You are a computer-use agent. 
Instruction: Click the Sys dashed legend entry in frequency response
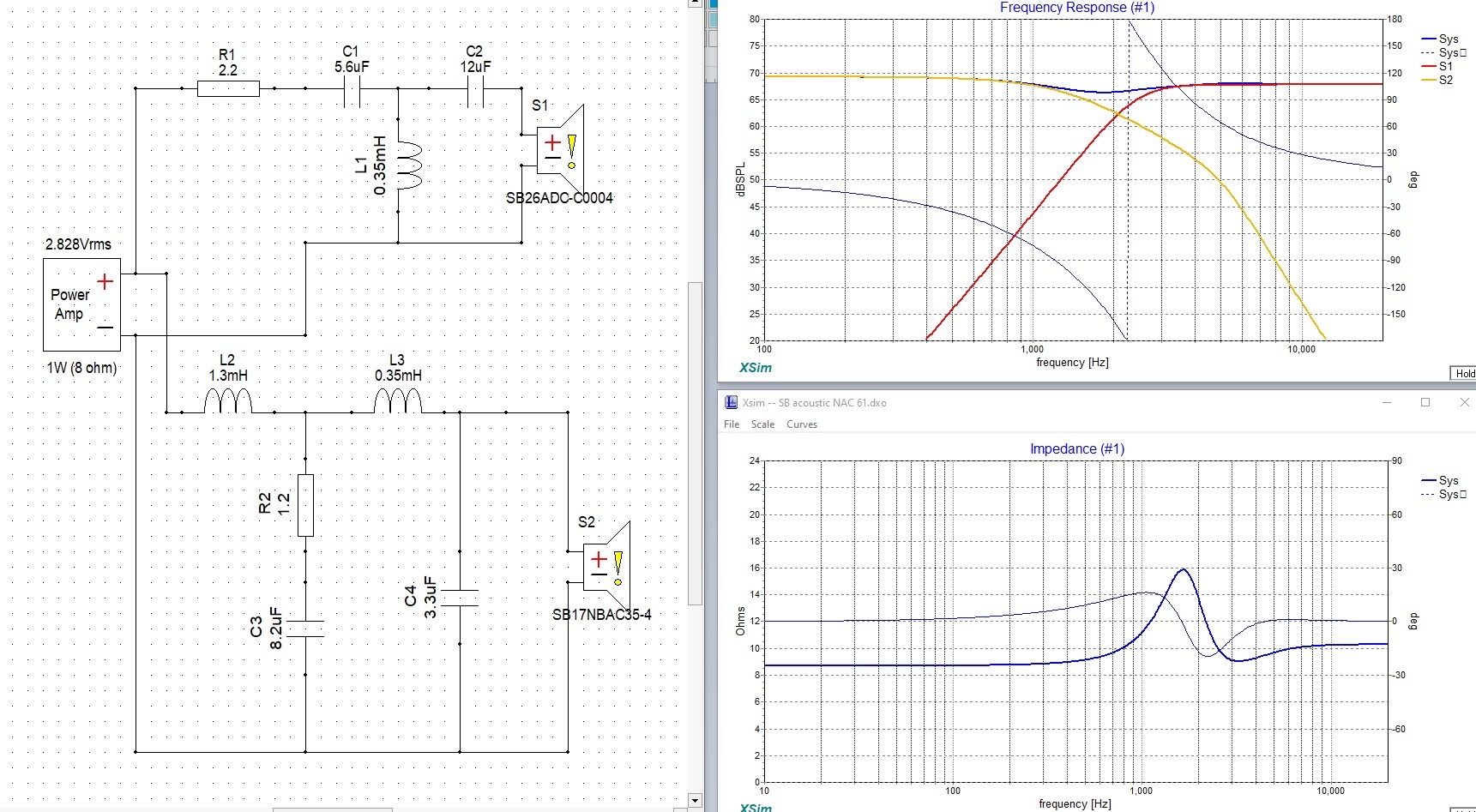(x=1444, y=52)
